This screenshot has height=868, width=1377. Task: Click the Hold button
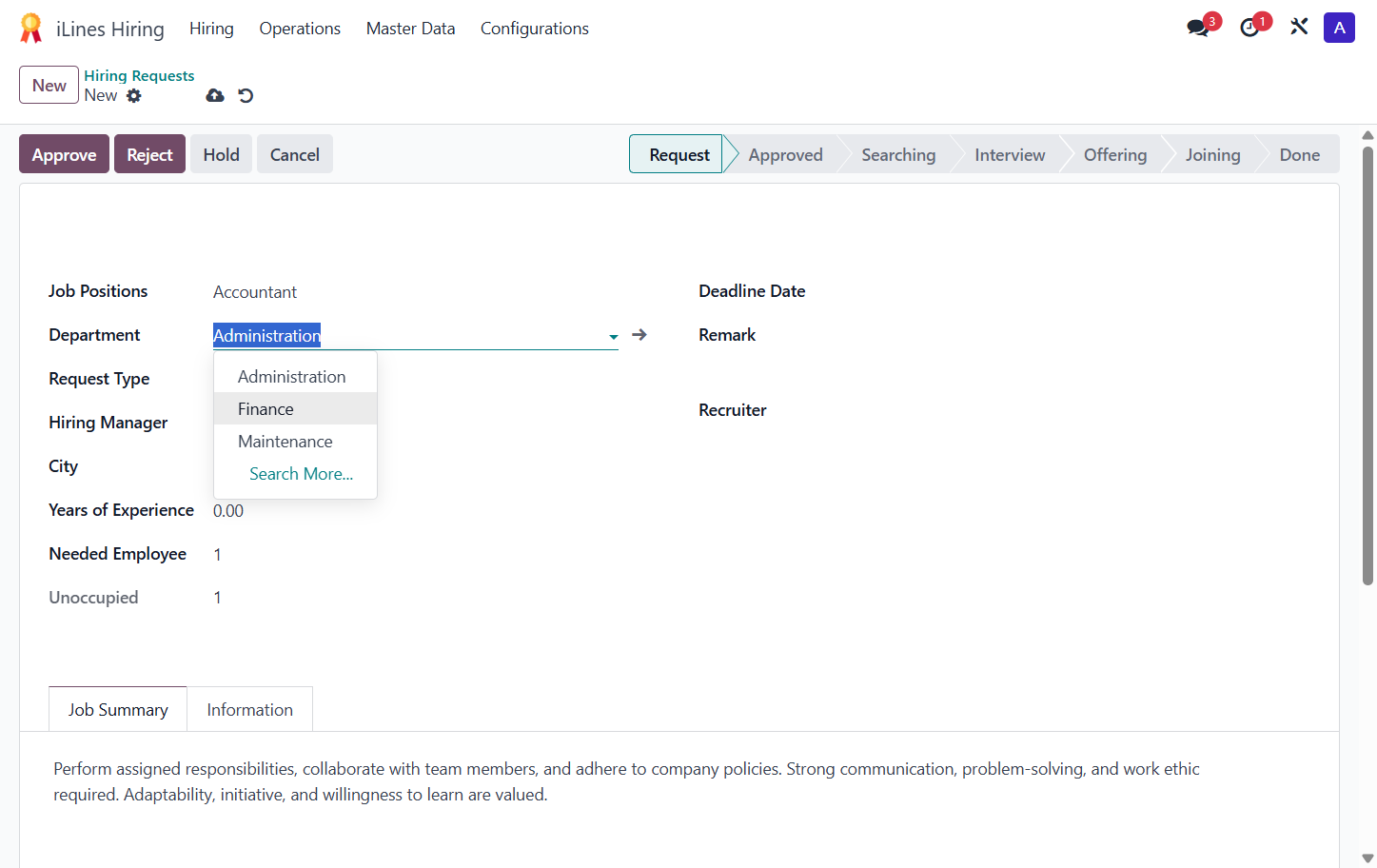(221, 154)
